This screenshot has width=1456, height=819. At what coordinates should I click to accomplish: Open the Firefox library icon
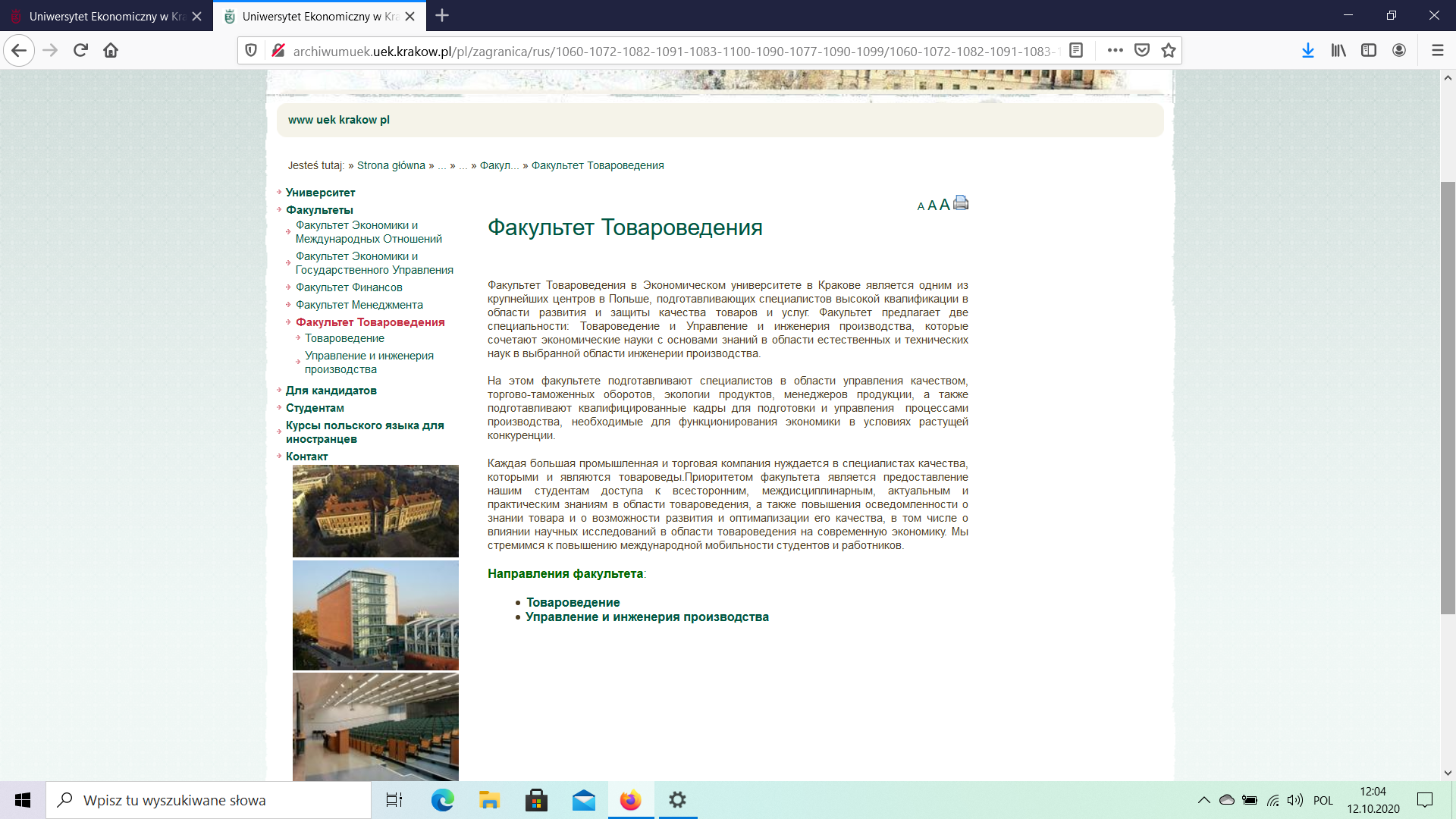tap(1338, 51)
